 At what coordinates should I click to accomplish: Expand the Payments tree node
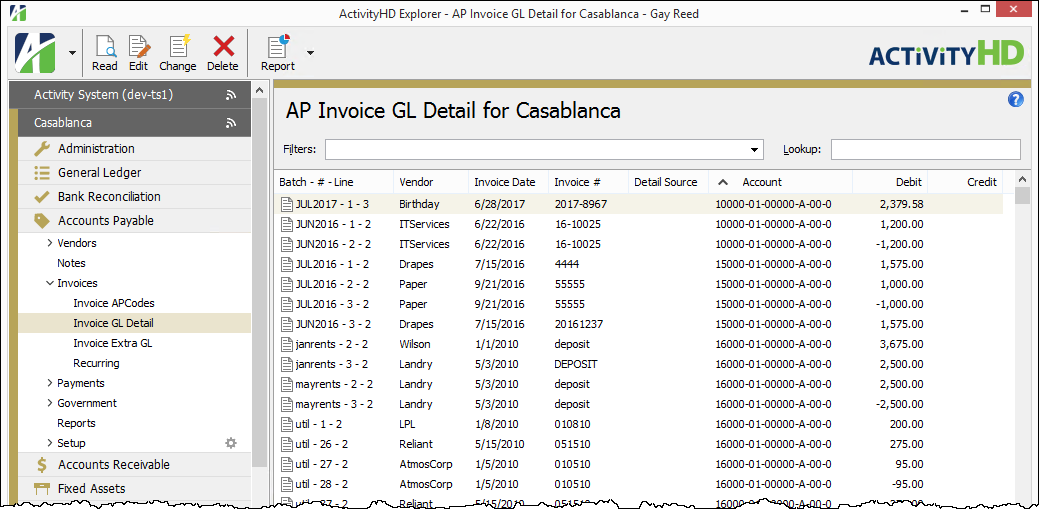[50, 383]
